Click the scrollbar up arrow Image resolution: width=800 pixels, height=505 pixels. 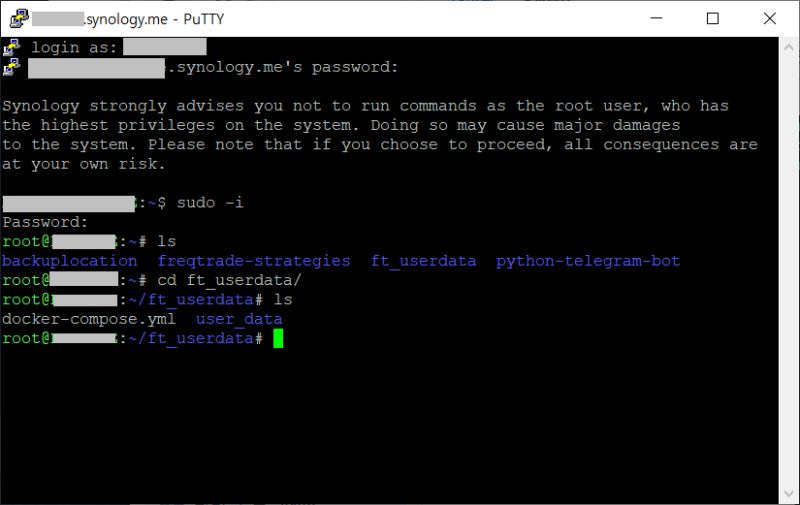(789, 45)
